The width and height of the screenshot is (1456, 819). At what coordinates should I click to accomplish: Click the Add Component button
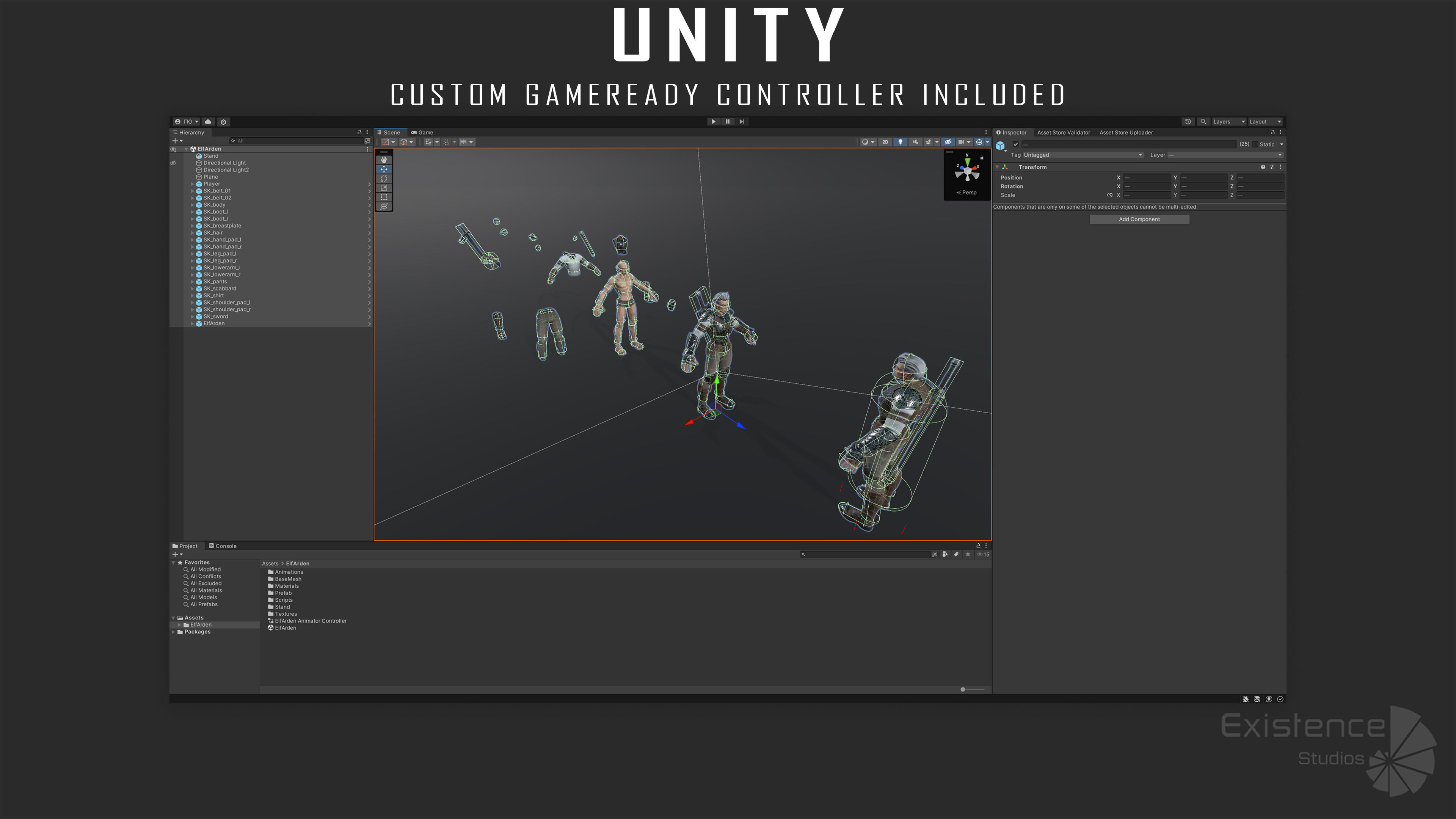tap(1139, 219)
